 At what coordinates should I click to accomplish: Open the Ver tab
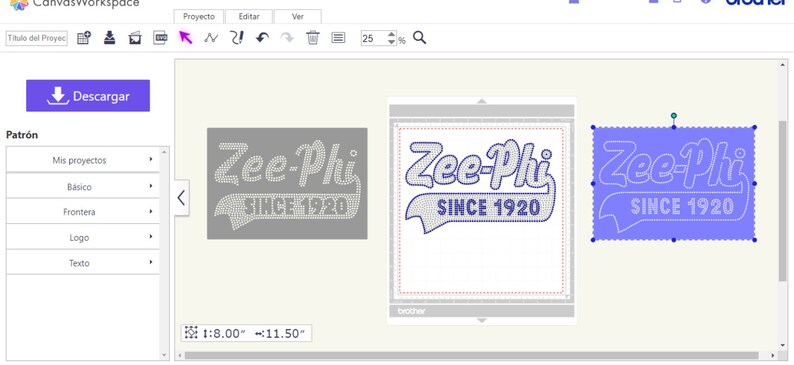298,16
